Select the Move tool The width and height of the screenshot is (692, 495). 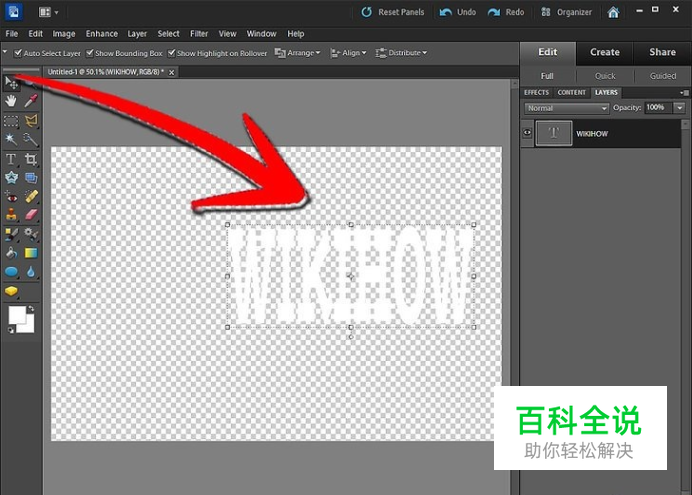click(11, 83)
